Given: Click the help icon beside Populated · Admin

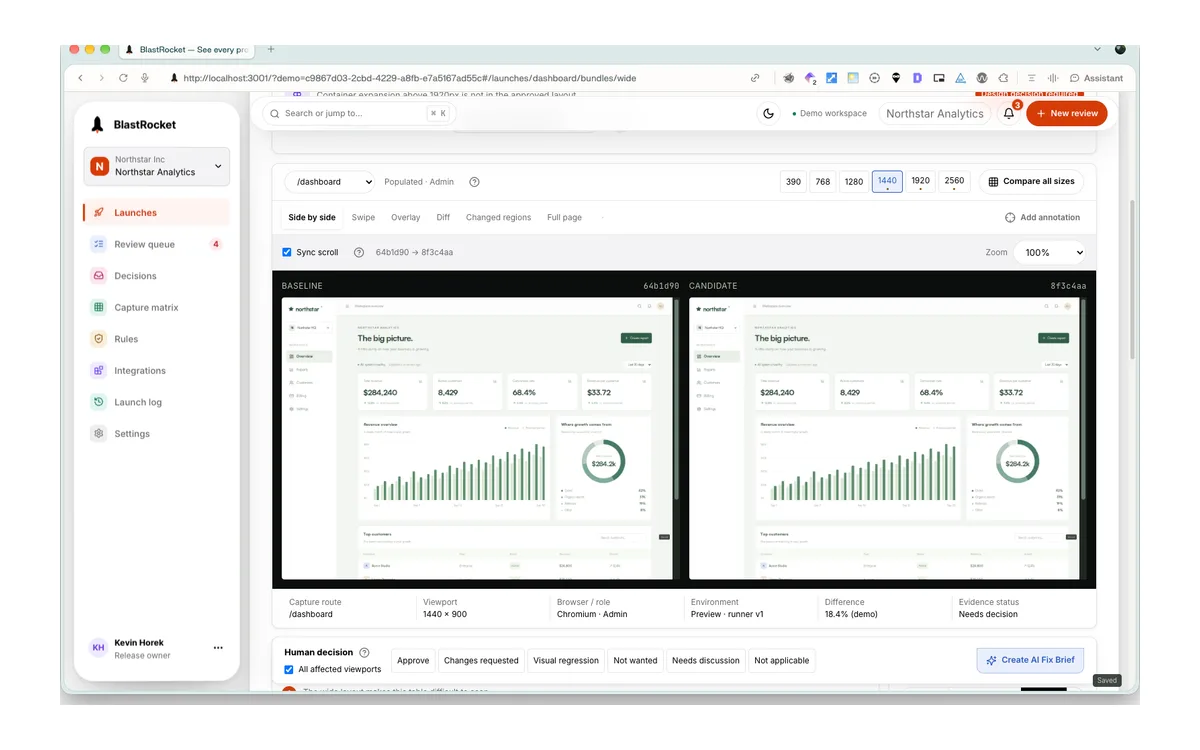Looking at the screenshot, I should click(474, 182).
